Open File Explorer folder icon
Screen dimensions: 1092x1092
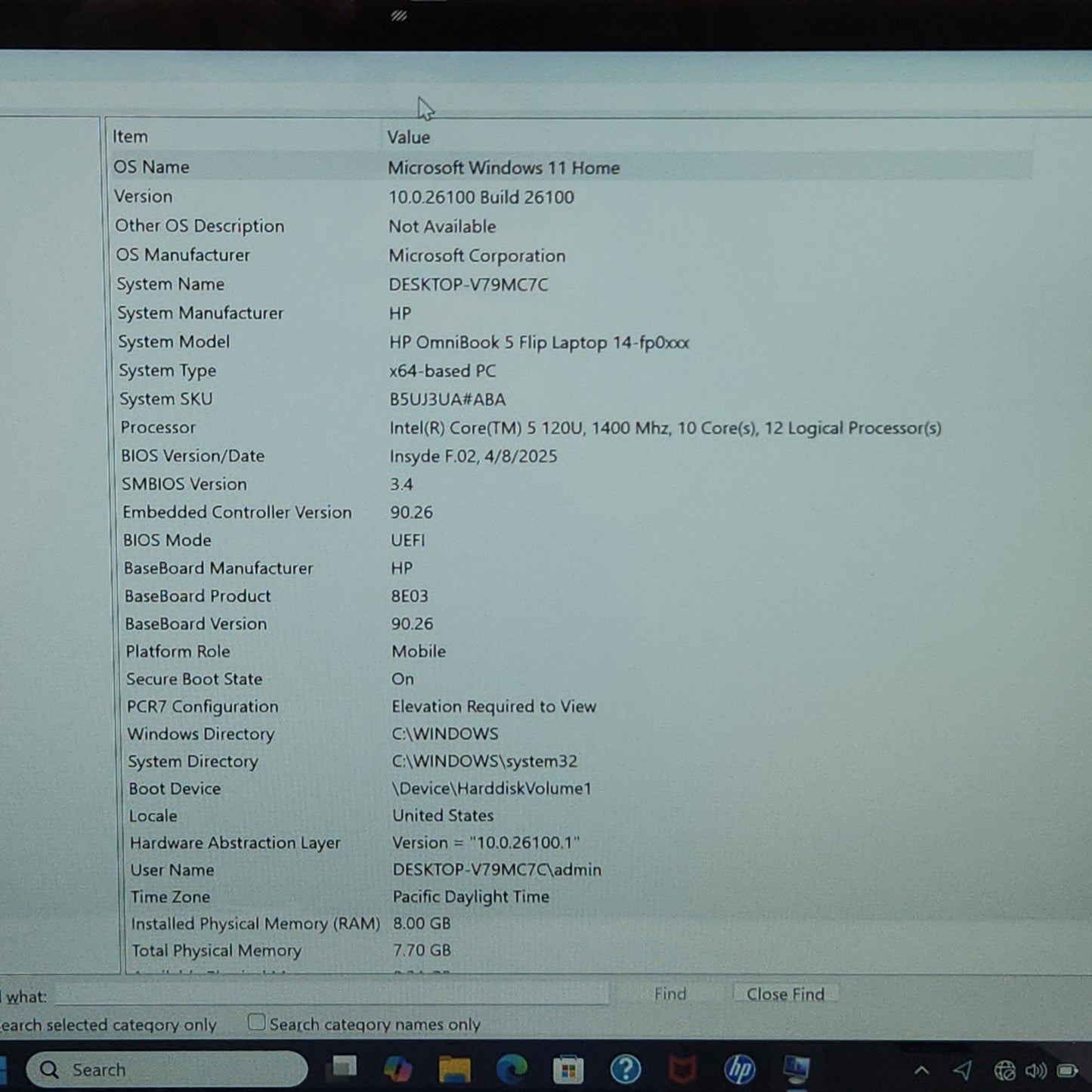[454, 1069]
